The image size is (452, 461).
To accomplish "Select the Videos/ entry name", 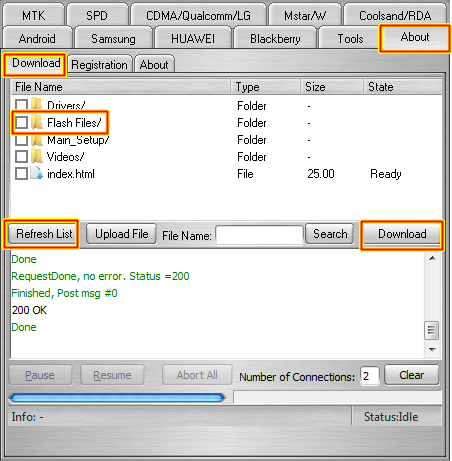I will point(65,157).
